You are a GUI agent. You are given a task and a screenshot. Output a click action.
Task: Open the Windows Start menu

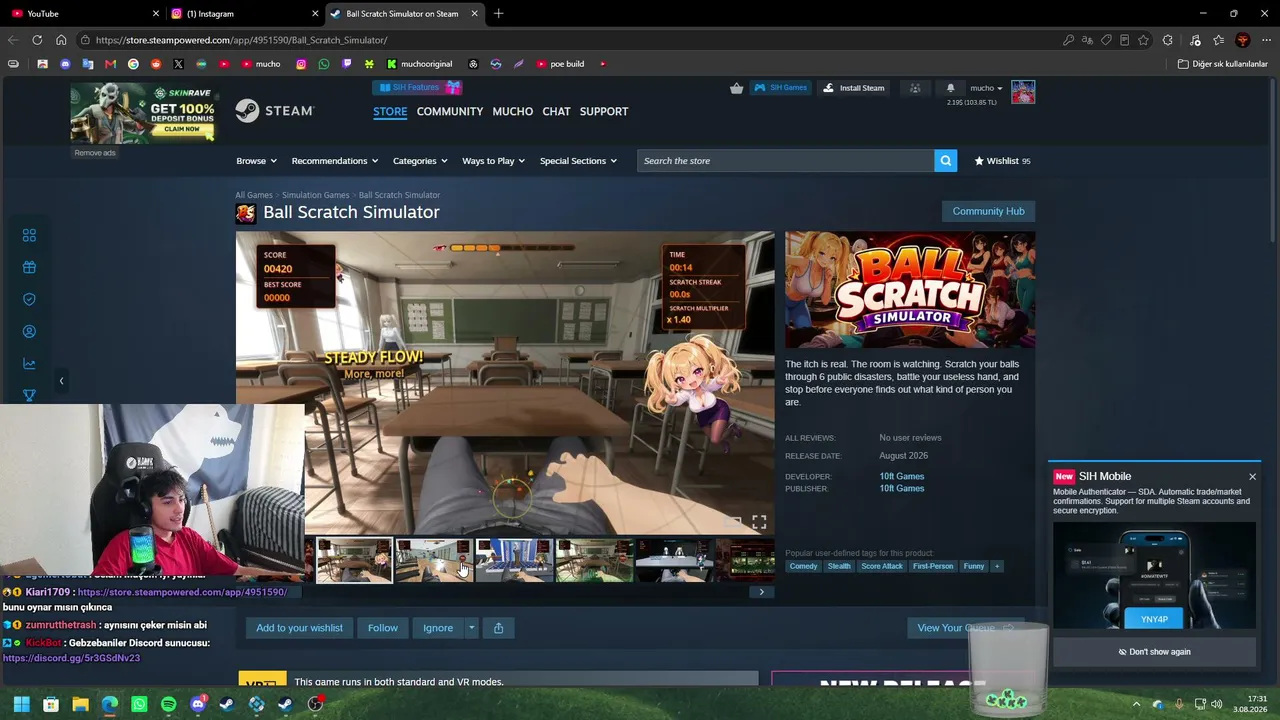tap(21, 704)
